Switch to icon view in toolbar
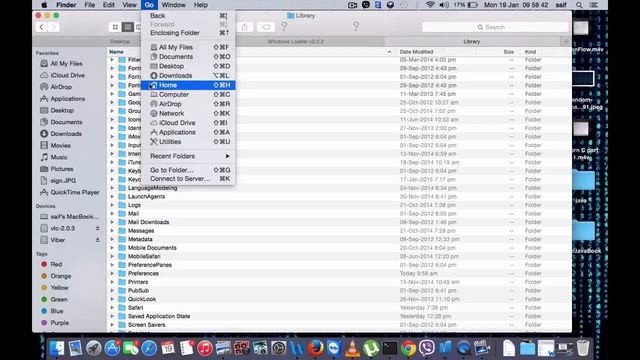 (x=115, y=27)
